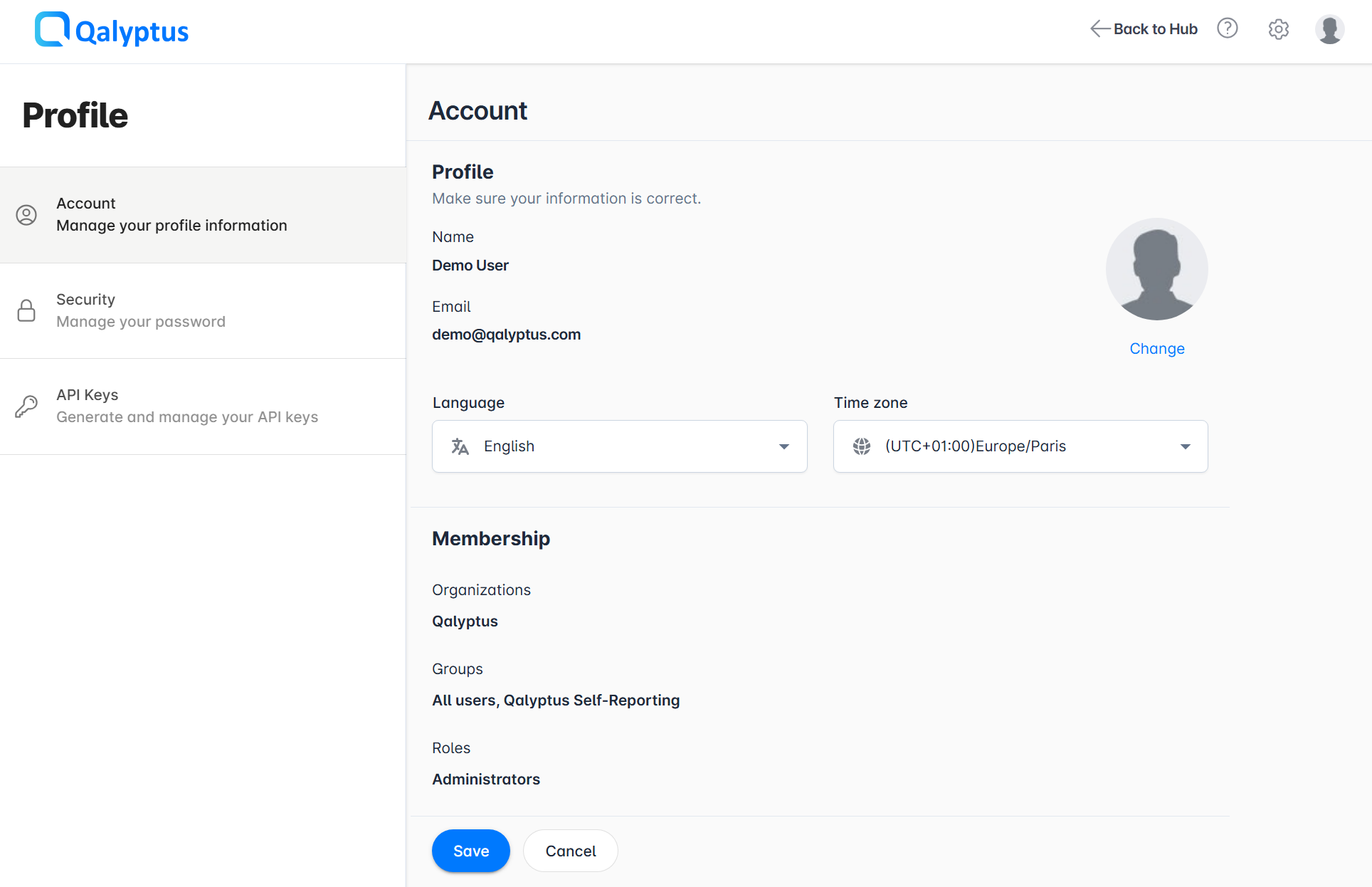Open the Time zone dropdown
The width and height of the screenshot is (1372, 887).
coord(1020,446)
